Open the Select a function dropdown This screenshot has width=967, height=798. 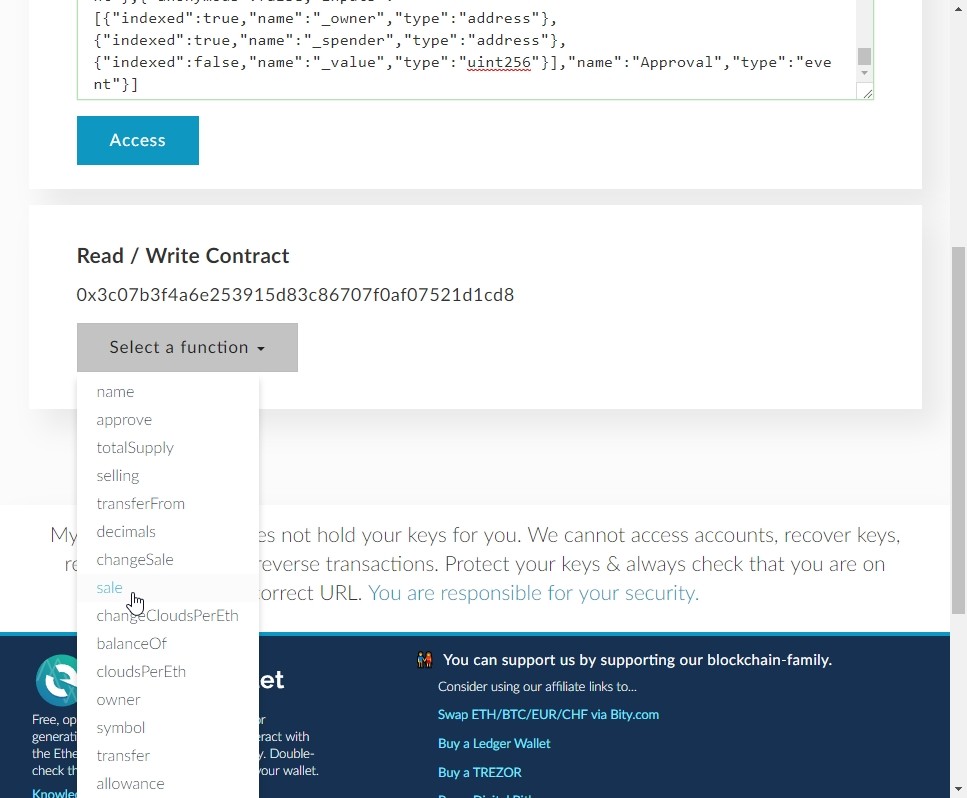point(187,347)
